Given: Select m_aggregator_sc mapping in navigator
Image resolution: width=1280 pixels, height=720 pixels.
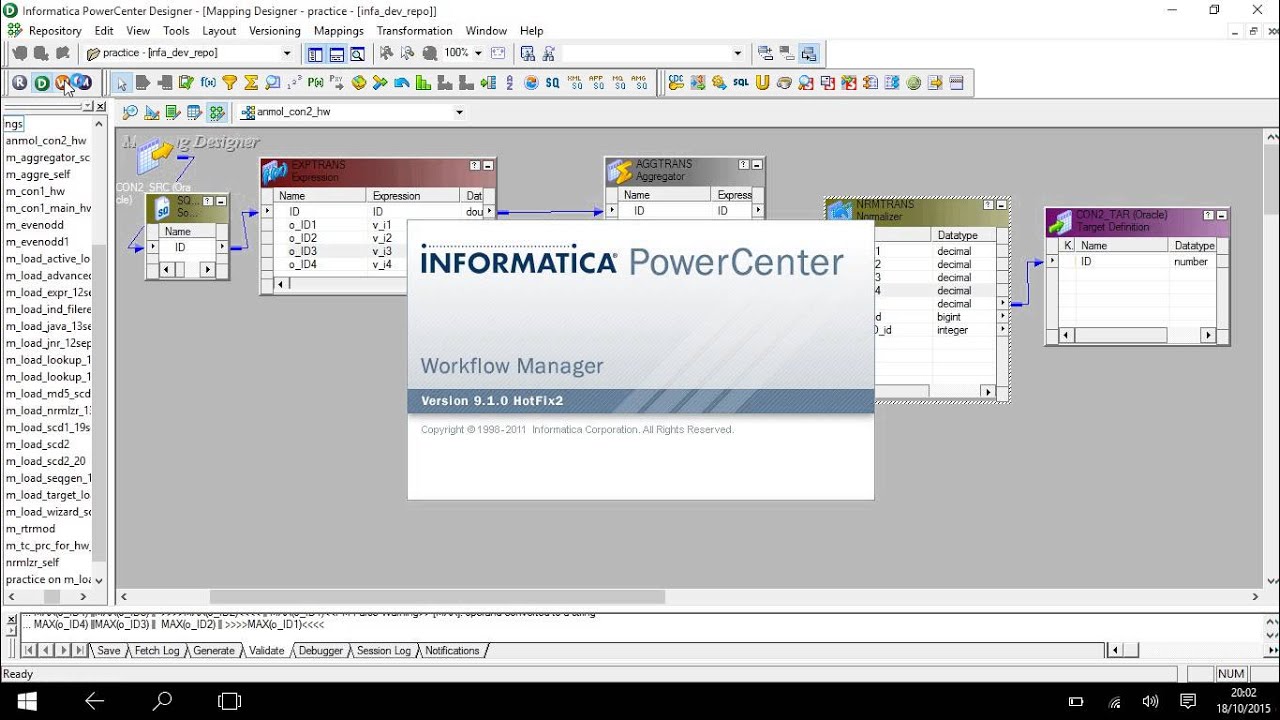Looking at the screenshot, I should (48, 157).
